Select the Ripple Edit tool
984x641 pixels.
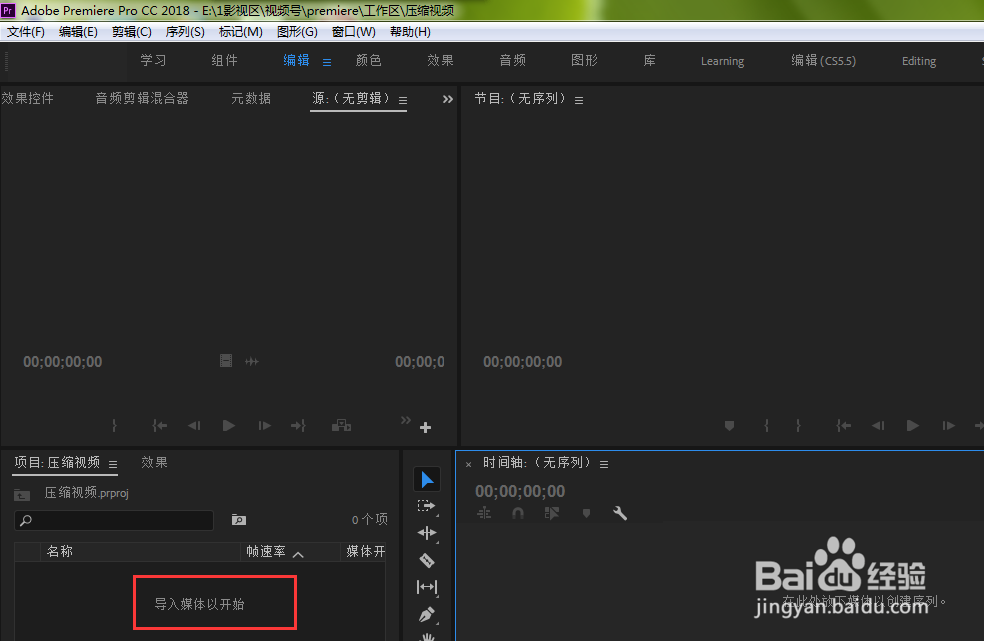(427, 533)
